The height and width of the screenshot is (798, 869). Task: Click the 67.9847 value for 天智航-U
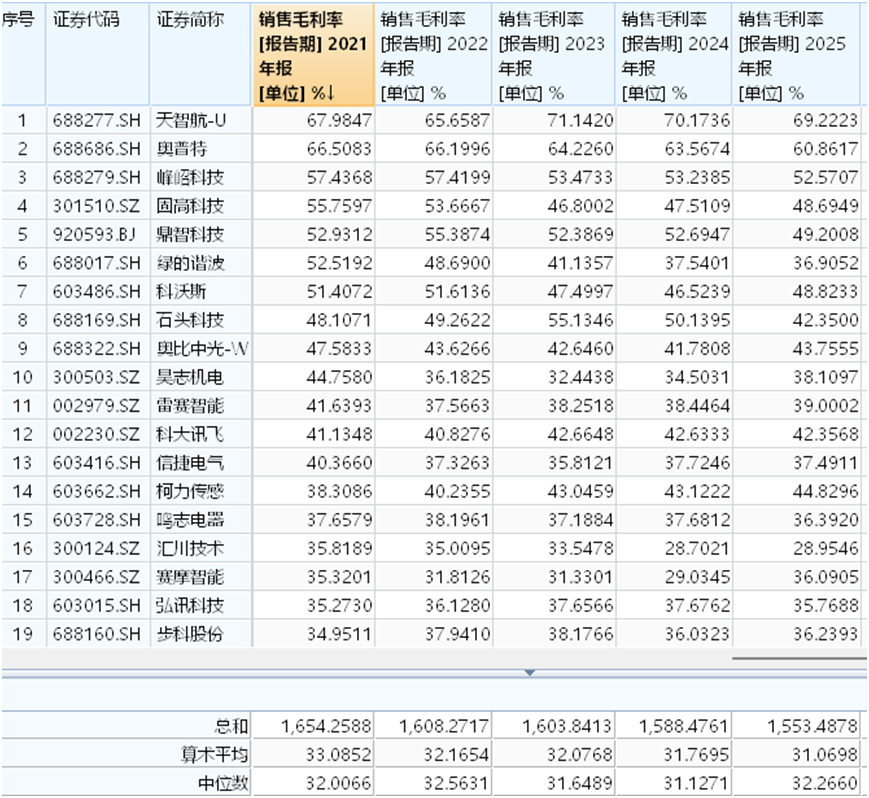coord(340,120)
